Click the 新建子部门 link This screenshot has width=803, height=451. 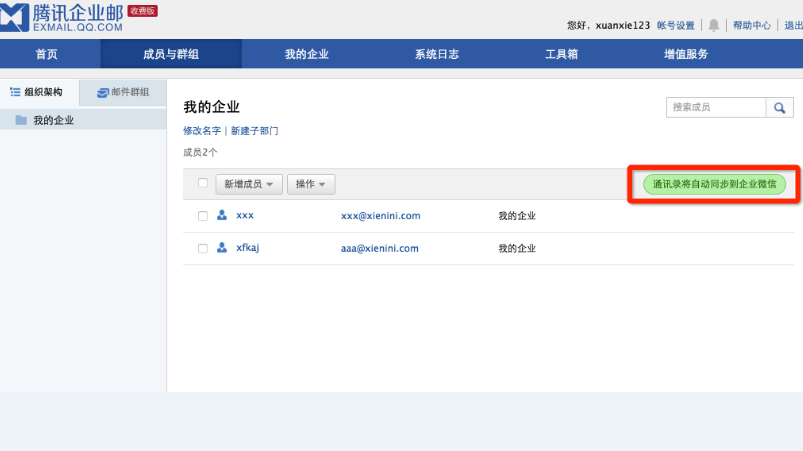pyautogui.click(x=254, y=131)
